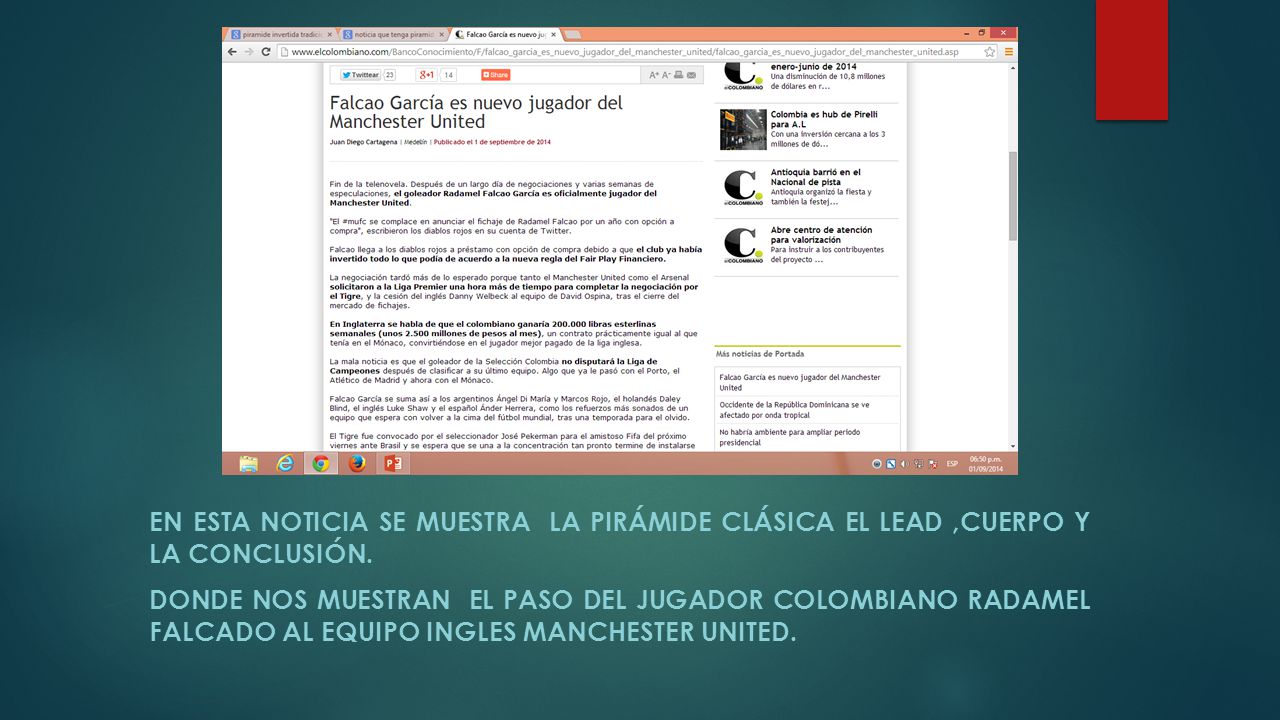Click the author name Juan Diego Cartagena
The height and width of the screenshot is (720, 1280).
(363, 142)
